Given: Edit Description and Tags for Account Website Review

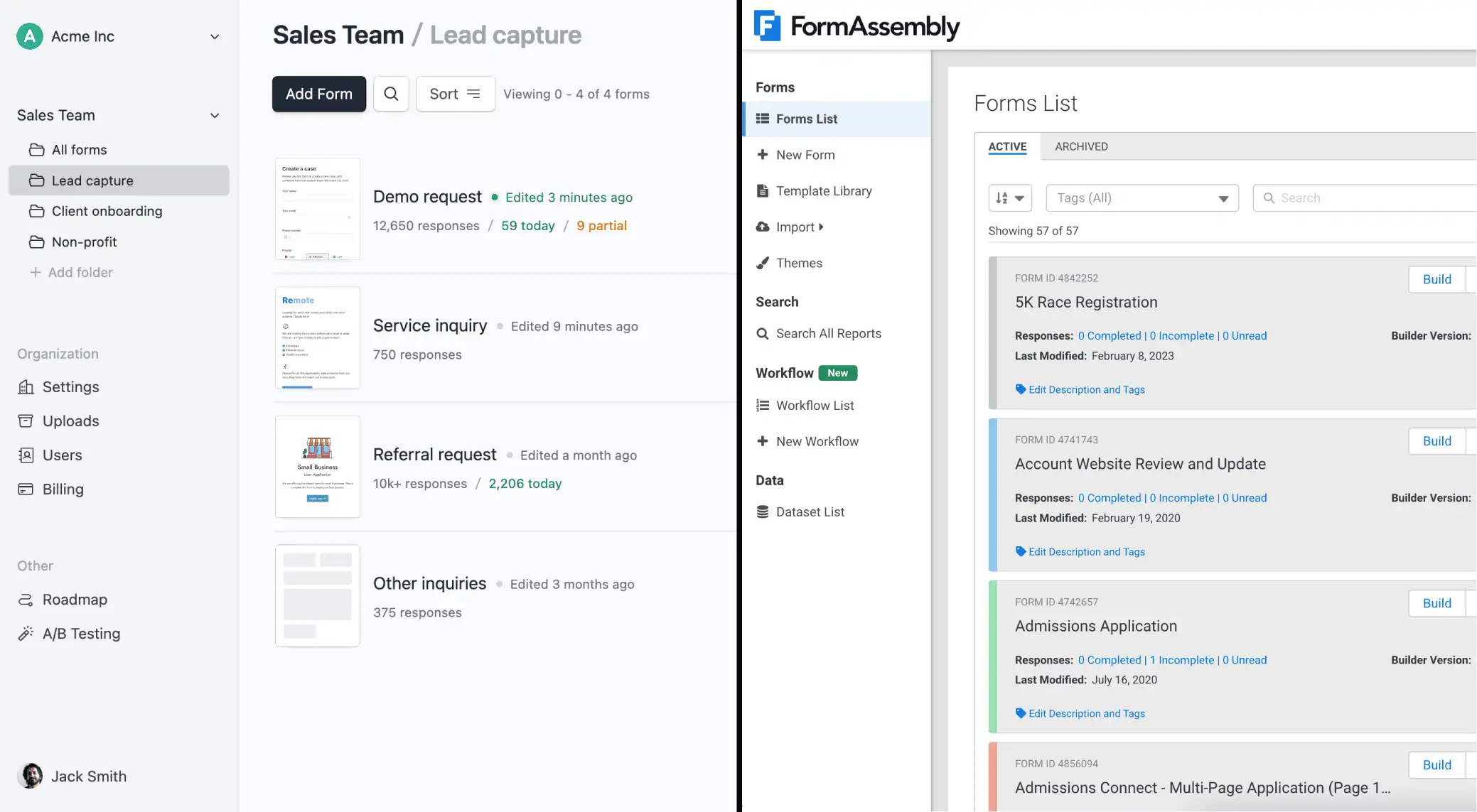Looking at the screenshot, I should [x=1080, y=551].
